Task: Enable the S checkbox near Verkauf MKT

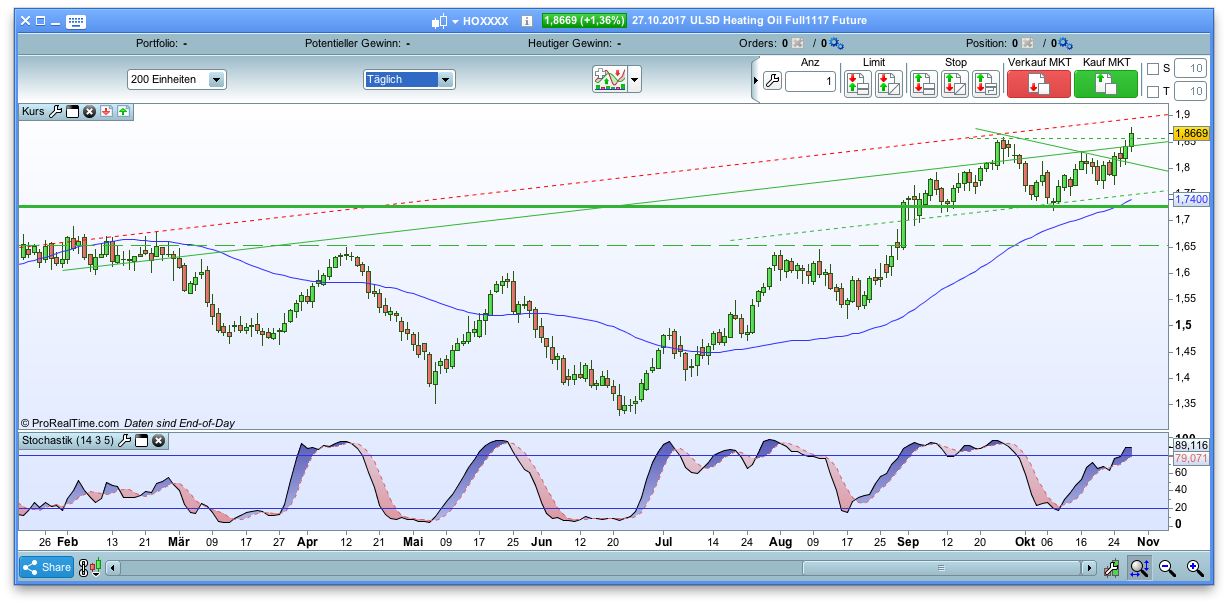Action: pyautogui.click(x=1153, y=67)
